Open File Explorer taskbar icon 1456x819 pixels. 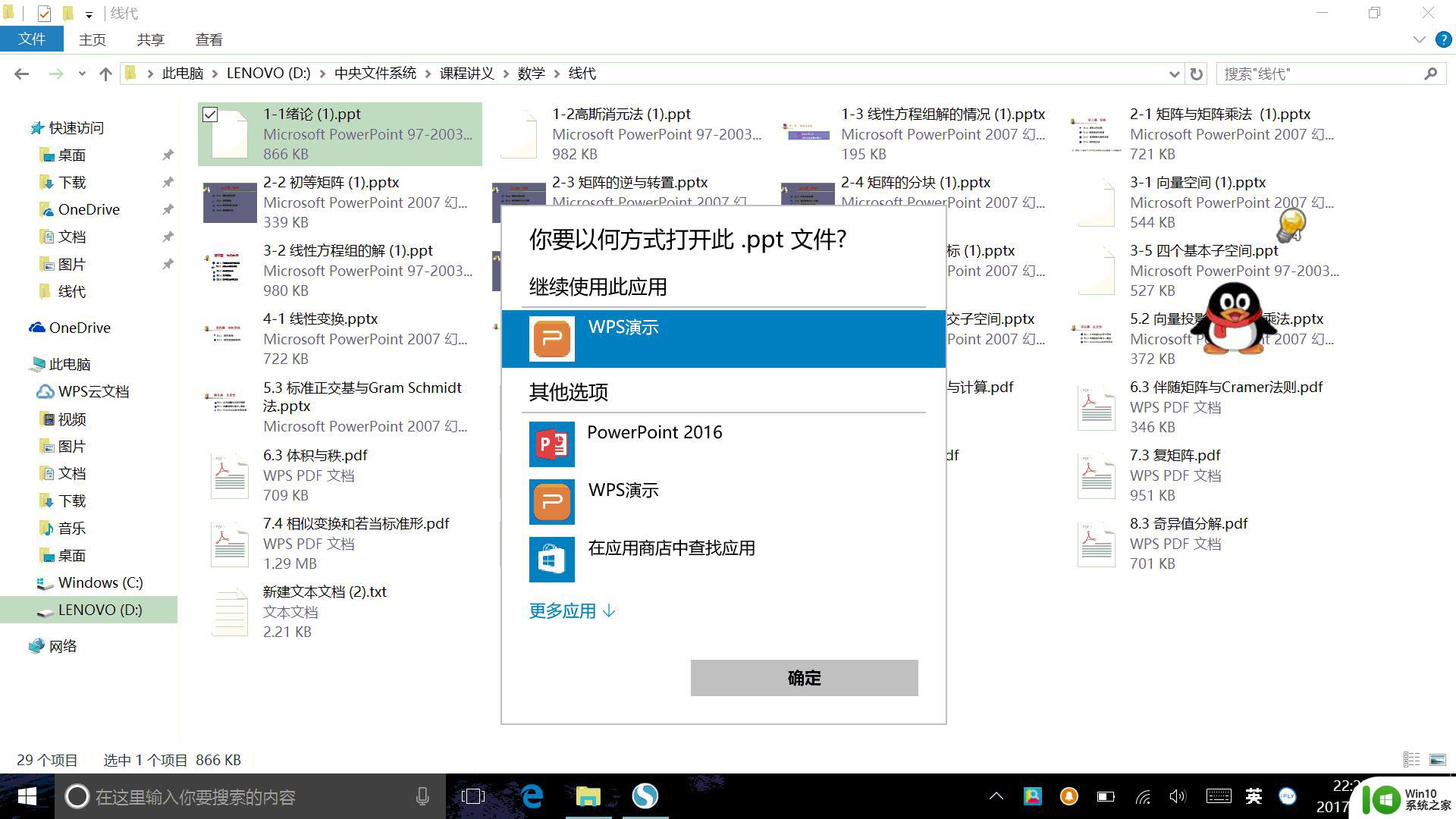[x=588, y=796]
